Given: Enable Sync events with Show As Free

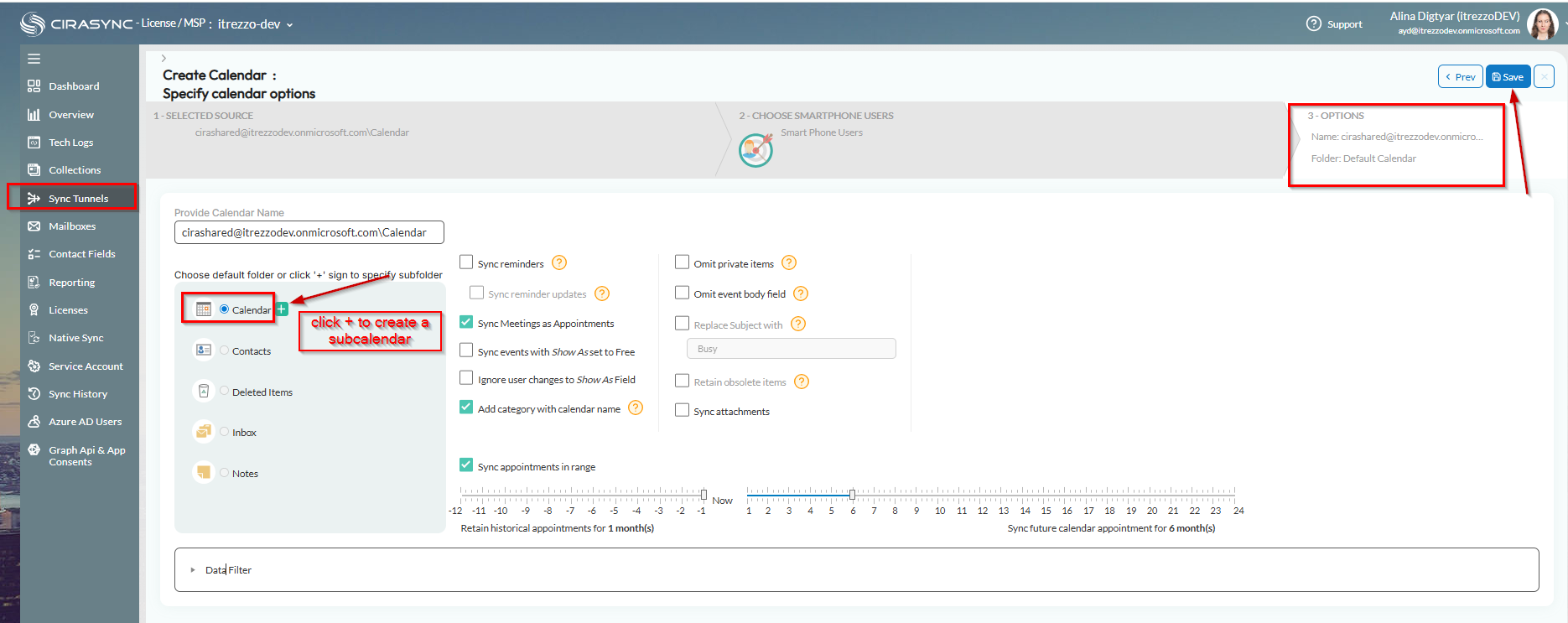Looking at the screenshot, I should [x=466, y=350].
